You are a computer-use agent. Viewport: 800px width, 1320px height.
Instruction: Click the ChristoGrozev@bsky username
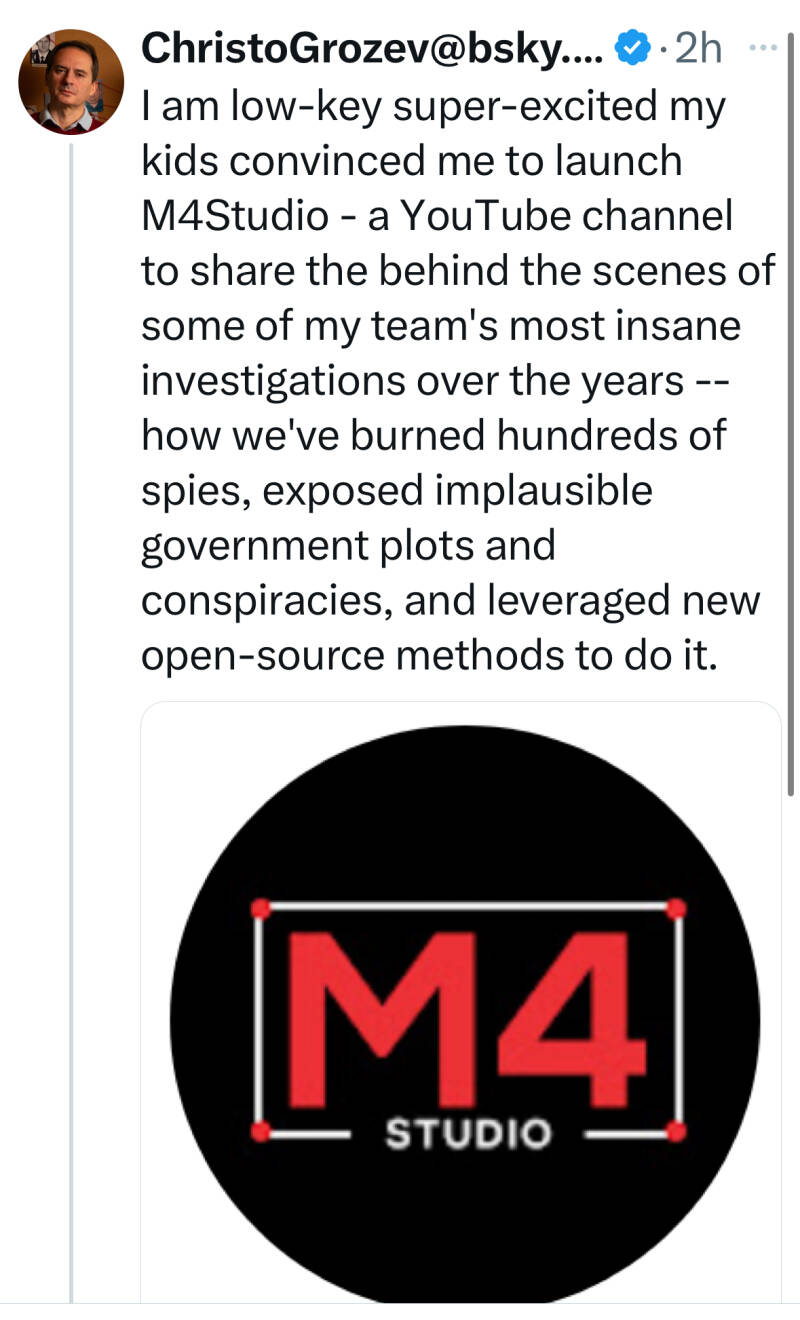(x=372, y=47)
